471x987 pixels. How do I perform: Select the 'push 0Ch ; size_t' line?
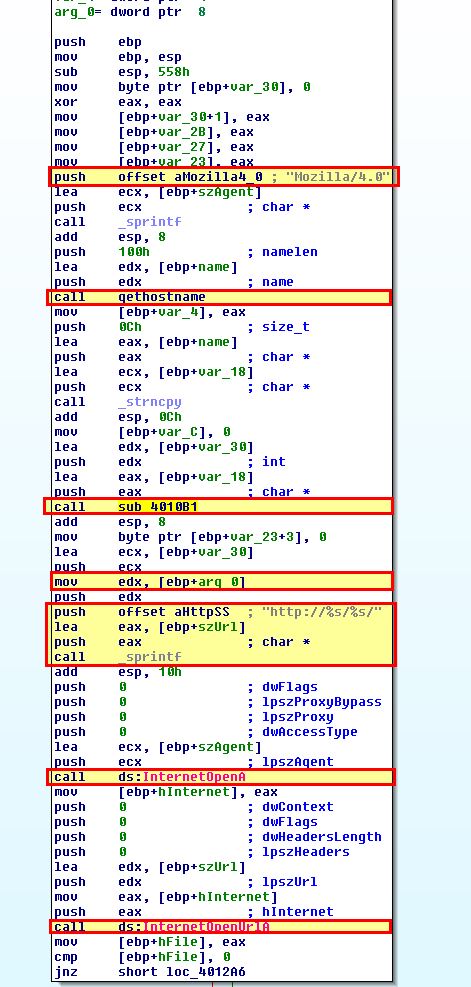tap(182, 327)
